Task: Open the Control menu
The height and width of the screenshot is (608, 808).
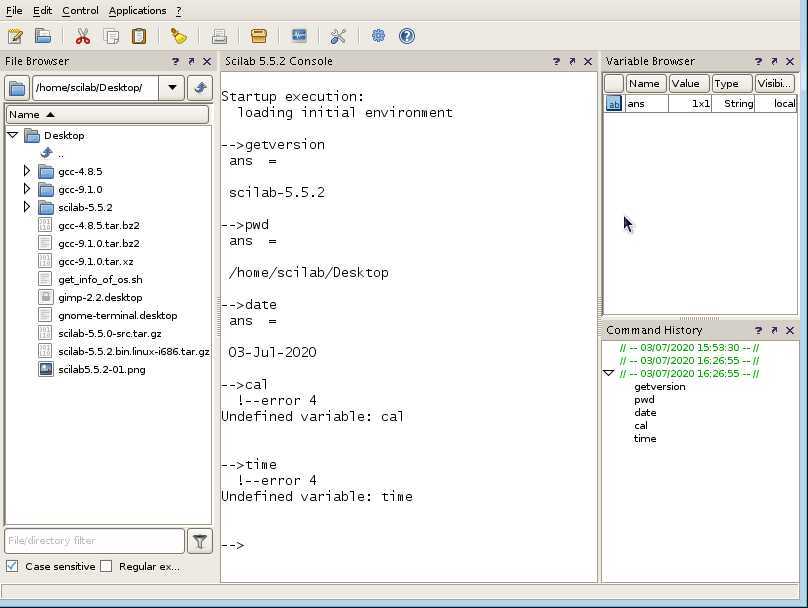Action: (x=80, y=10)
